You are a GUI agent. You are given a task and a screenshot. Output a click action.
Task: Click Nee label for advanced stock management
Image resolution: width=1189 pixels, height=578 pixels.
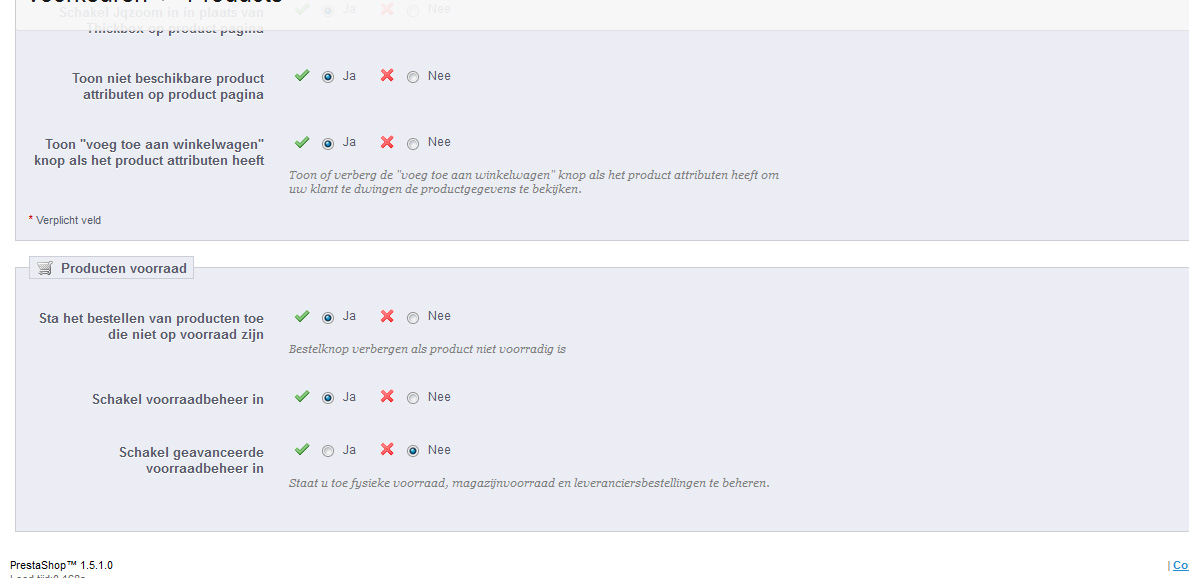(439, 450)
